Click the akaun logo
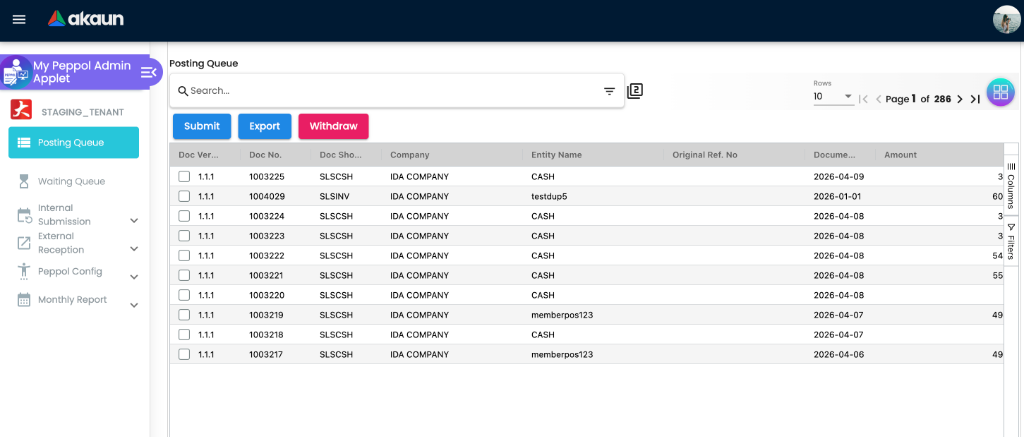The width and height of the screenshot is (1024, 437). [x=86, y=19]
